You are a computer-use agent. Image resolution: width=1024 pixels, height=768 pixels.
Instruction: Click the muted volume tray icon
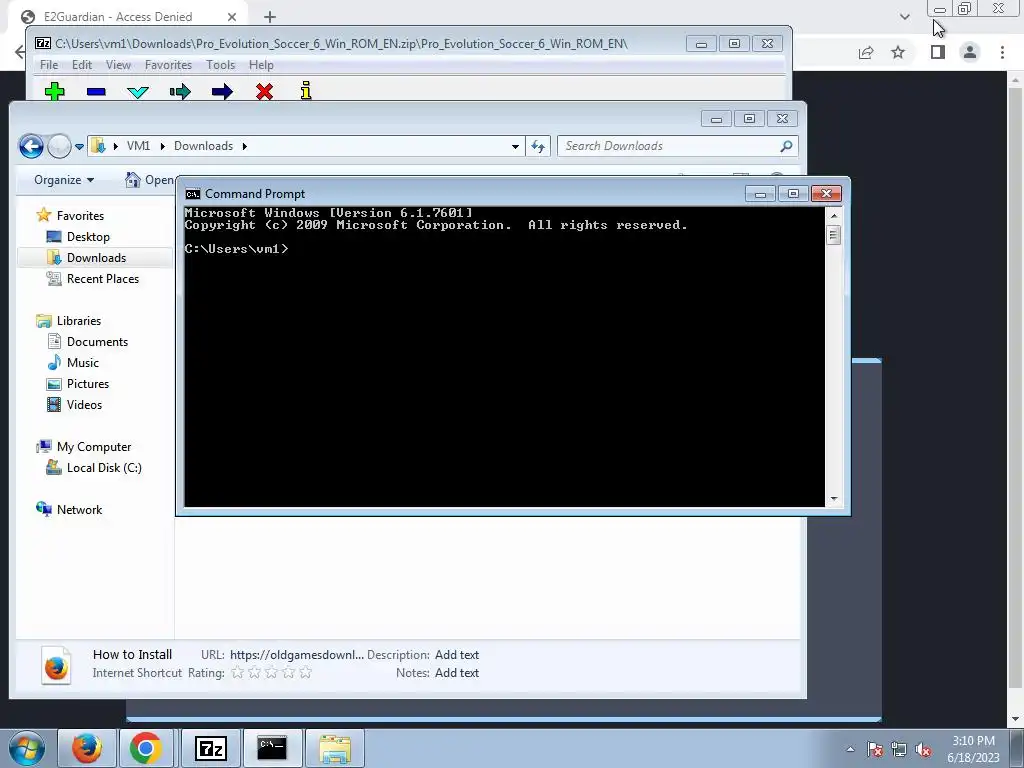[x=923, y=749]
